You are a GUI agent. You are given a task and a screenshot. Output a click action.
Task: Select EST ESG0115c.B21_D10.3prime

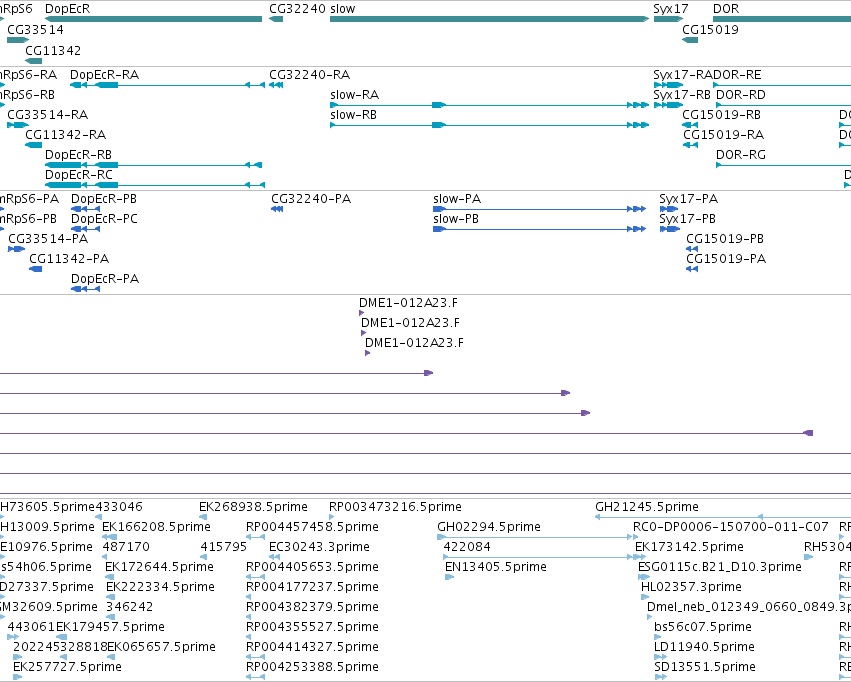tap(644, 577)
